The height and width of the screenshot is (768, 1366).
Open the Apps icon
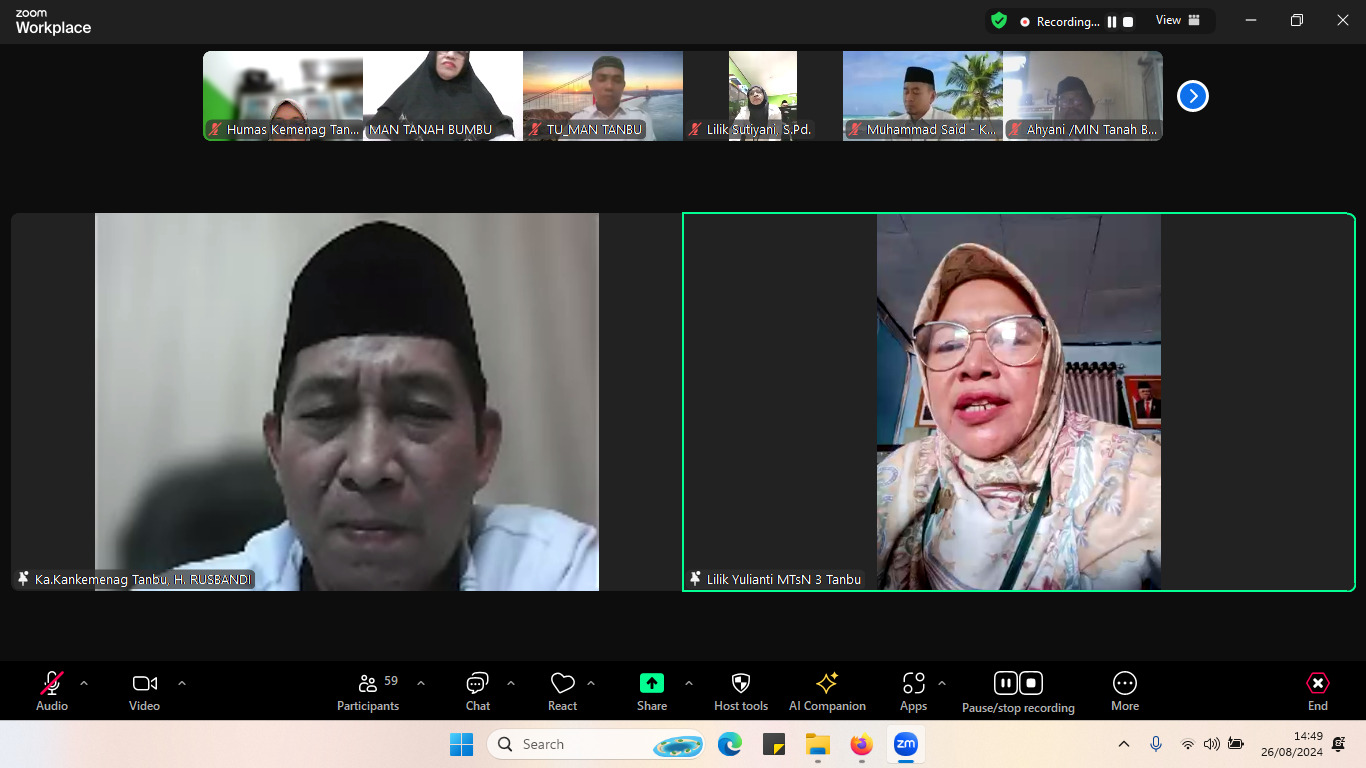point(913,684)
